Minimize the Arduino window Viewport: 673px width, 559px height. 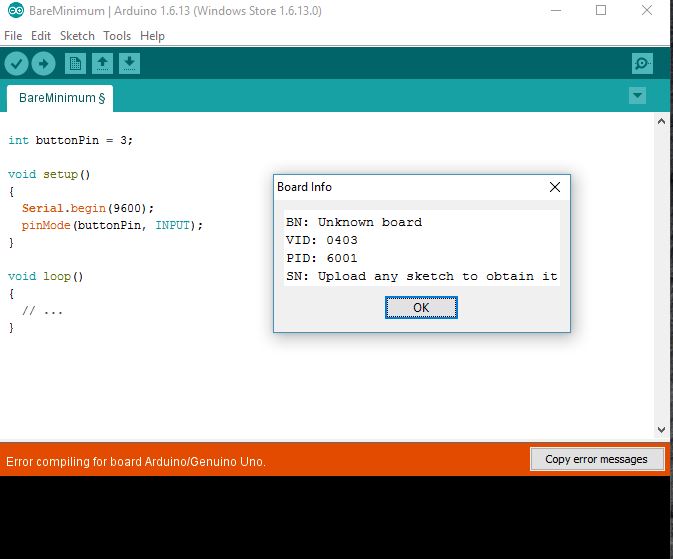tap(556, 10)
